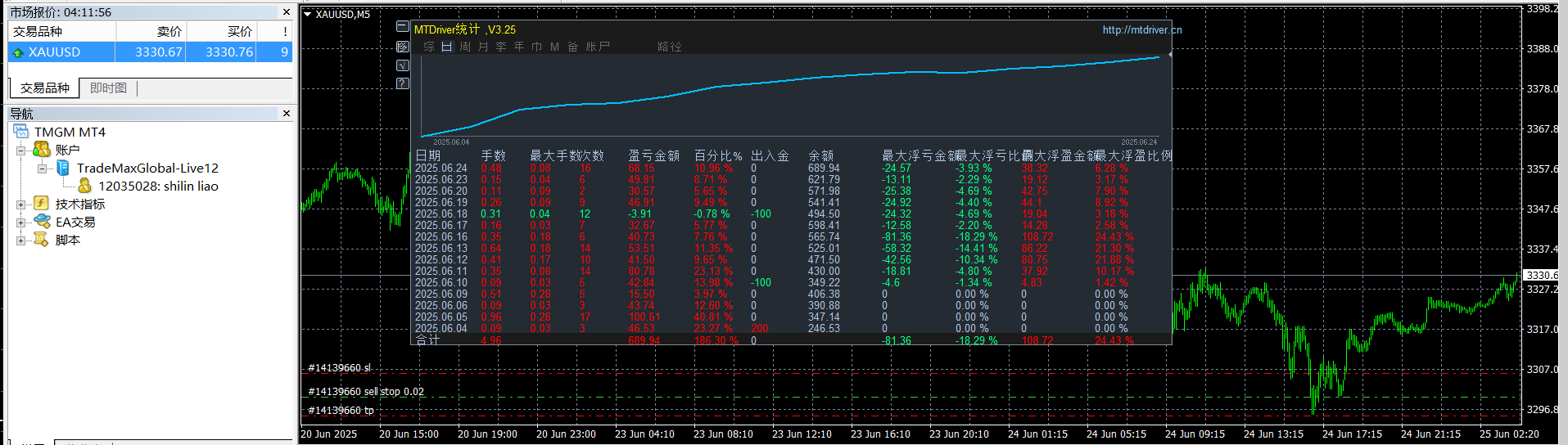
Task: Click the balance value 689.94 in 余额 column
Action: (824, 168)
